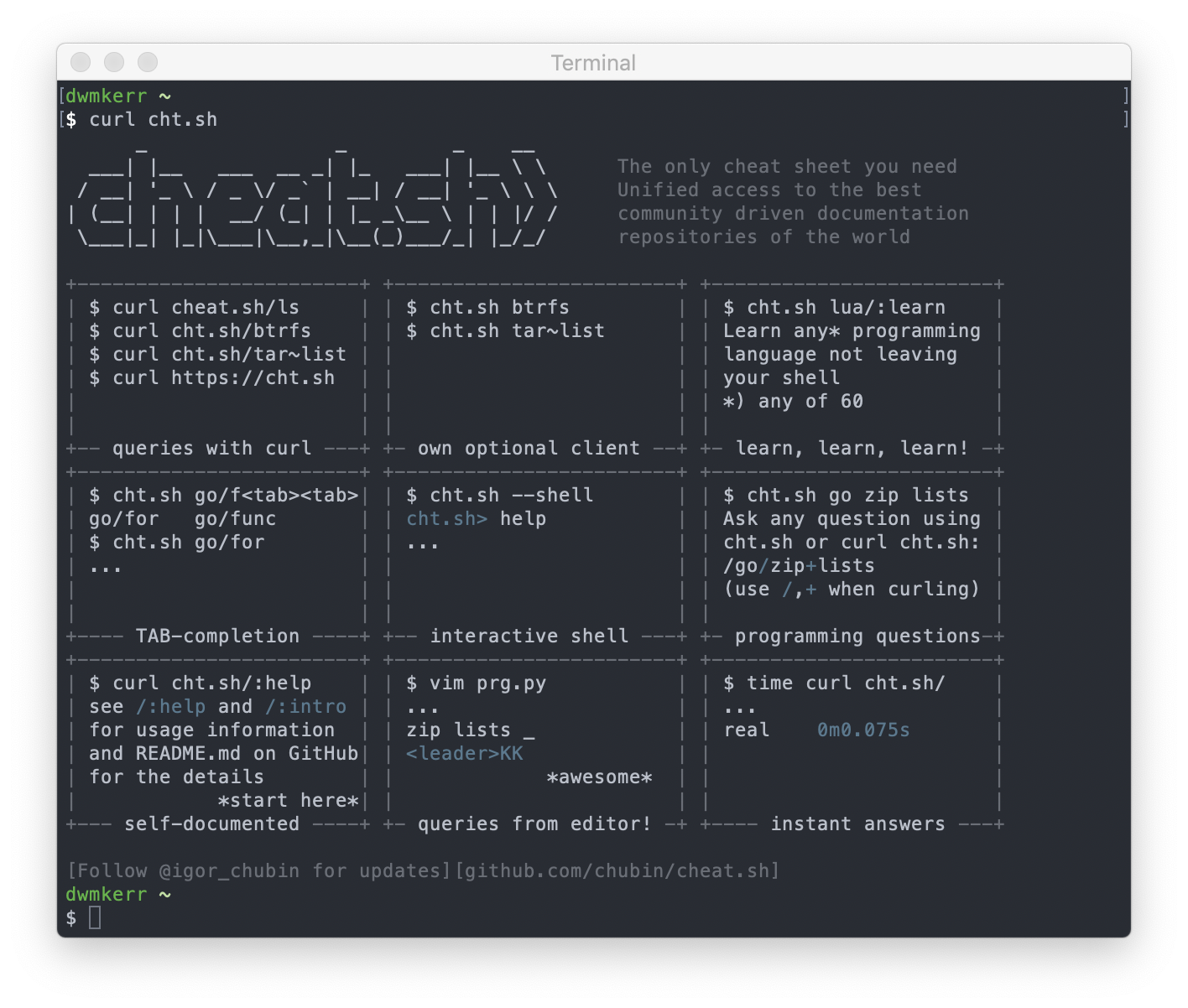
Task: Click the "self-documented" box caption
Action: click(212, 824)
